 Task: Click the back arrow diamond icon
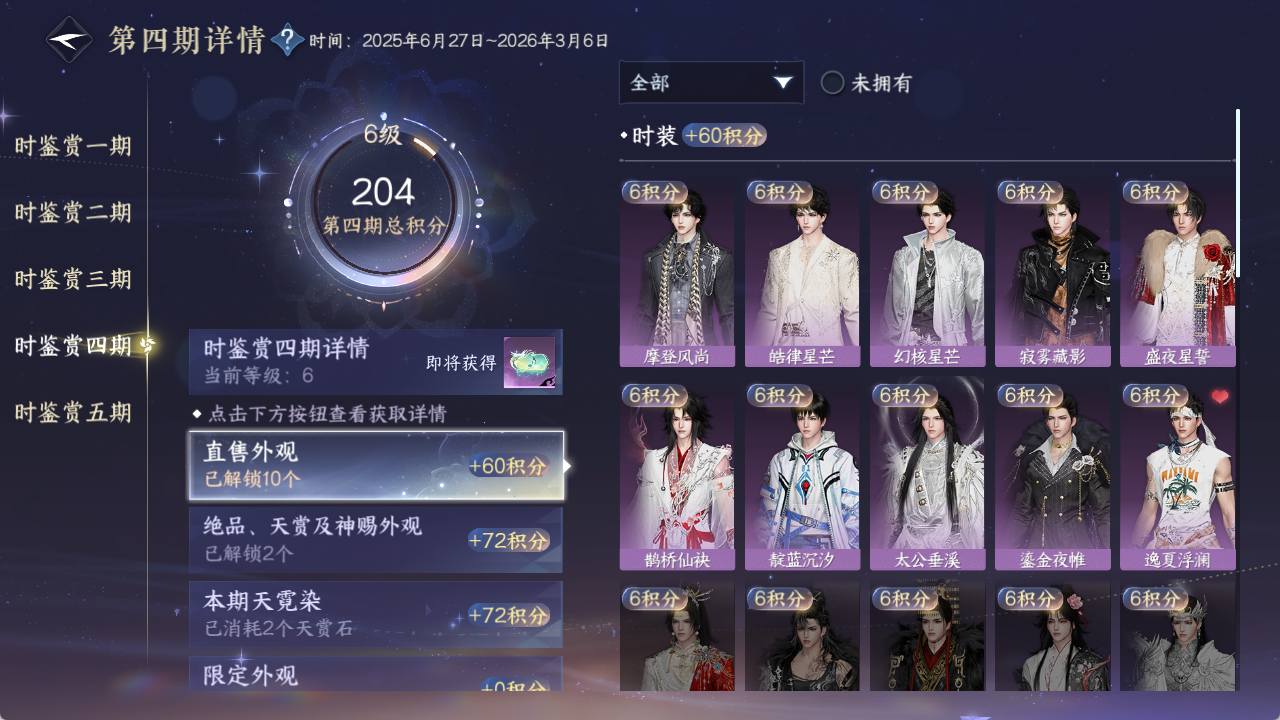[69, 40]
